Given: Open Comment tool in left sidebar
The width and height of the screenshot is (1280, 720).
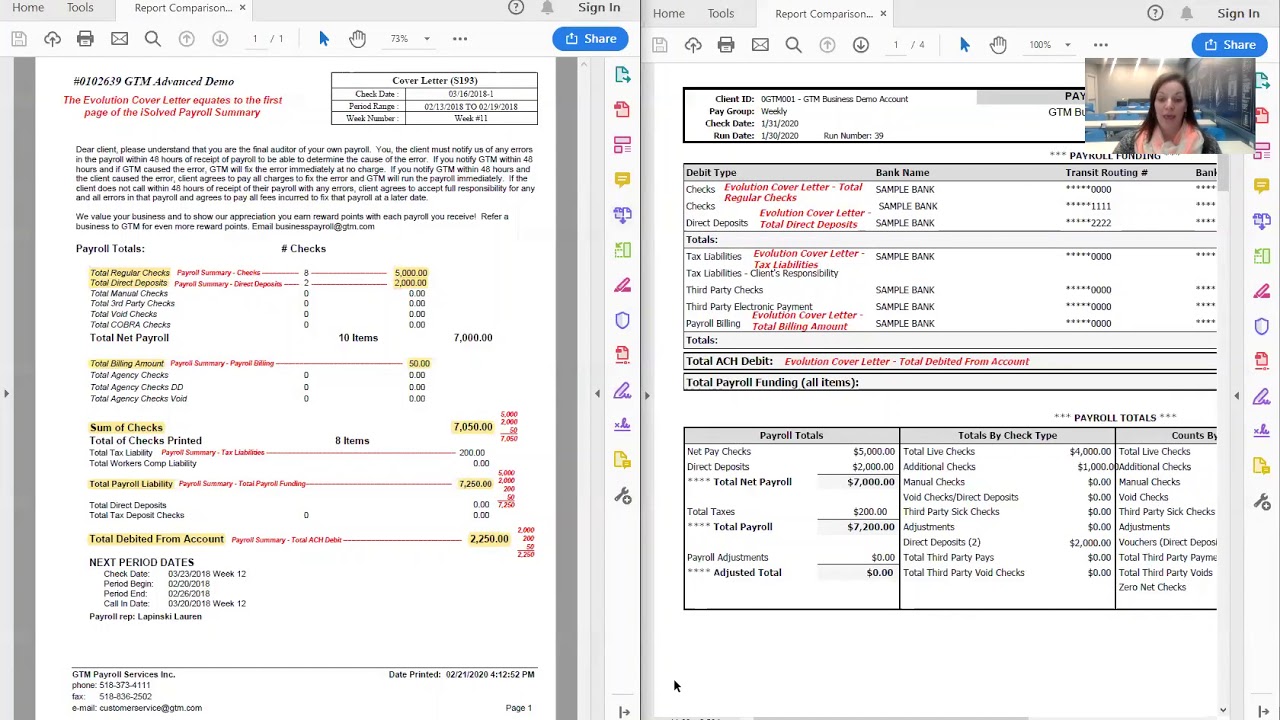Looking at the screenshot, I should coord(622,180).
